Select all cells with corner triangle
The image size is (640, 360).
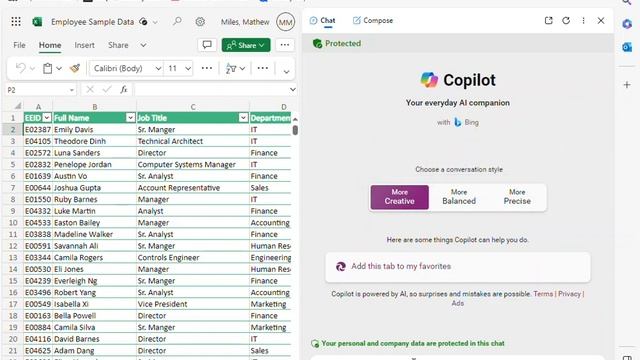point(18,106)
